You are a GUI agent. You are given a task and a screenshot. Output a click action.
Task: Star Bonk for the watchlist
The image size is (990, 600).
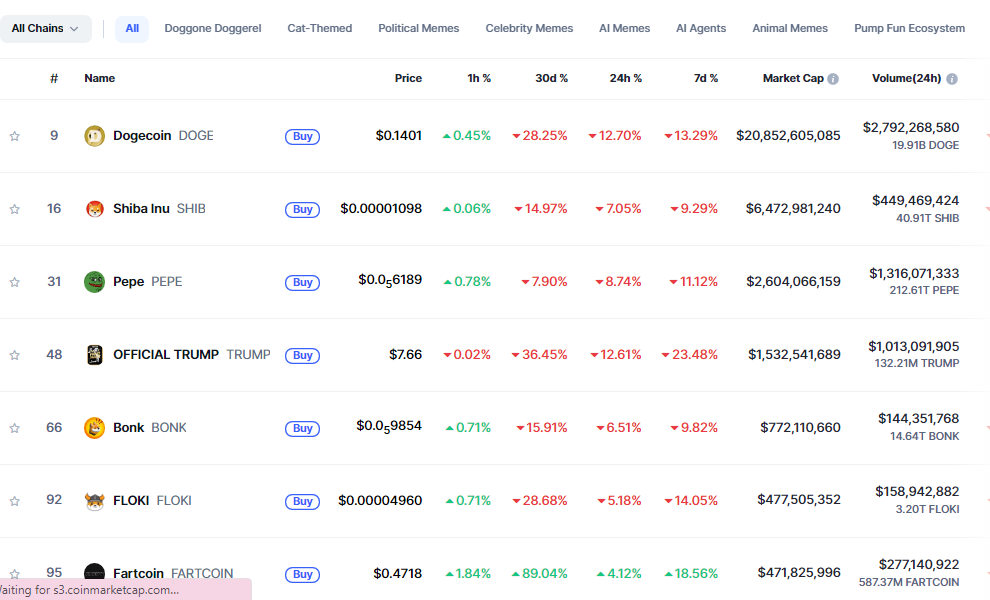point(15,428)
